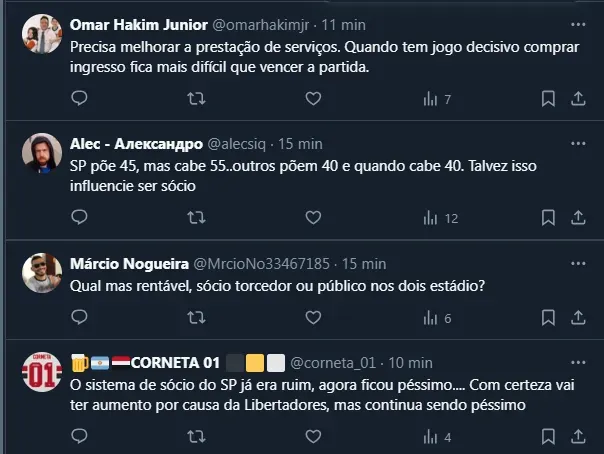The height and width of the screenshot is (454, 604).
Task: Share the CORNETA 01 tweet
Action: pyautogui.click(x=578, y=437)
